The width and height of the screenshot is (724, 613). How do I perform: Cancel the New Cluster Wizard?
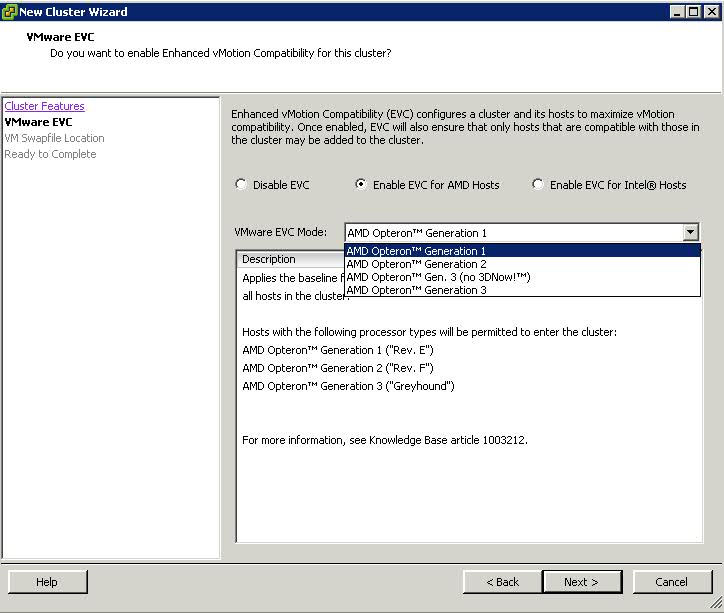[672, 582]
